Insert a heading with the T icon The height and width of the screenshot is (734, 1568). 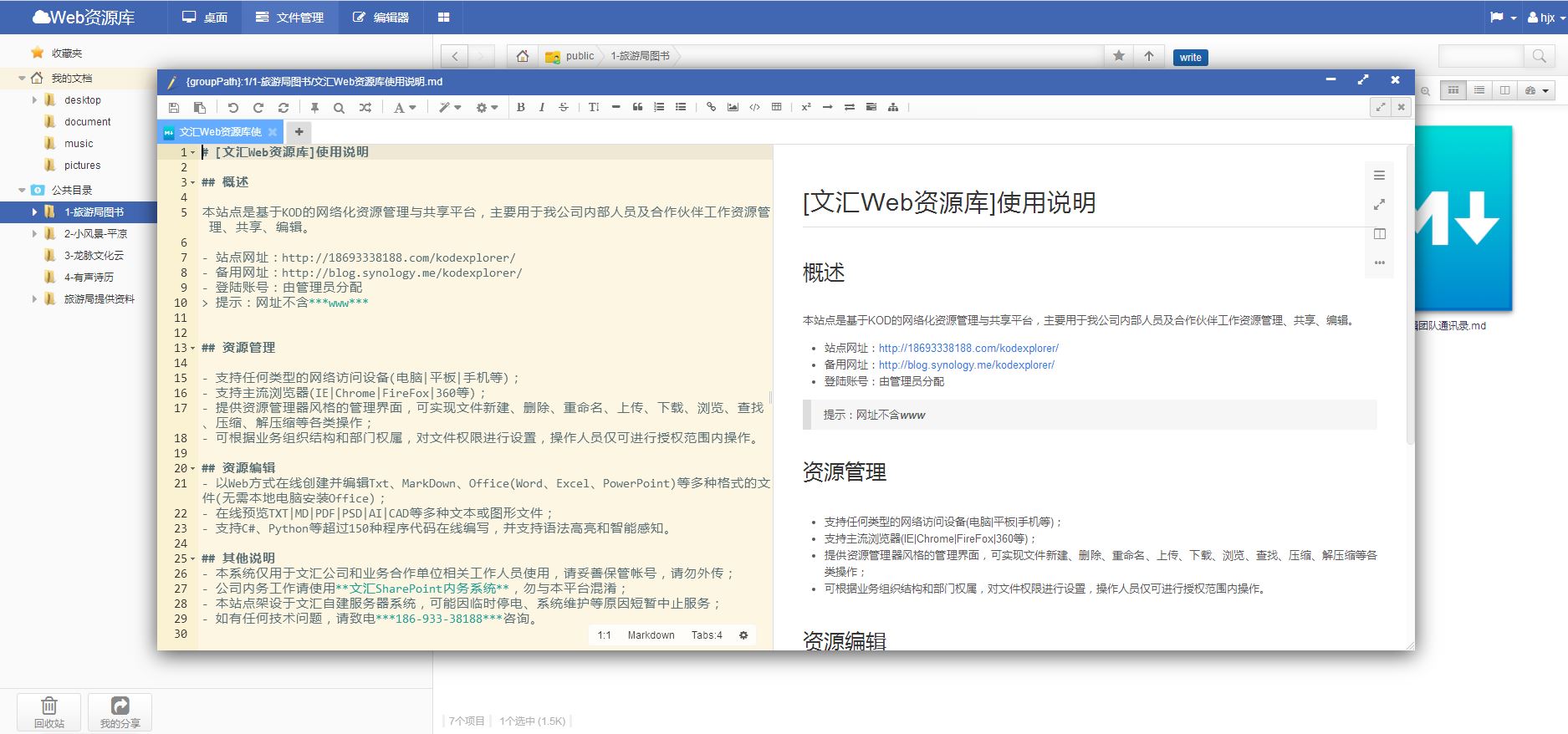click(594, 107)
